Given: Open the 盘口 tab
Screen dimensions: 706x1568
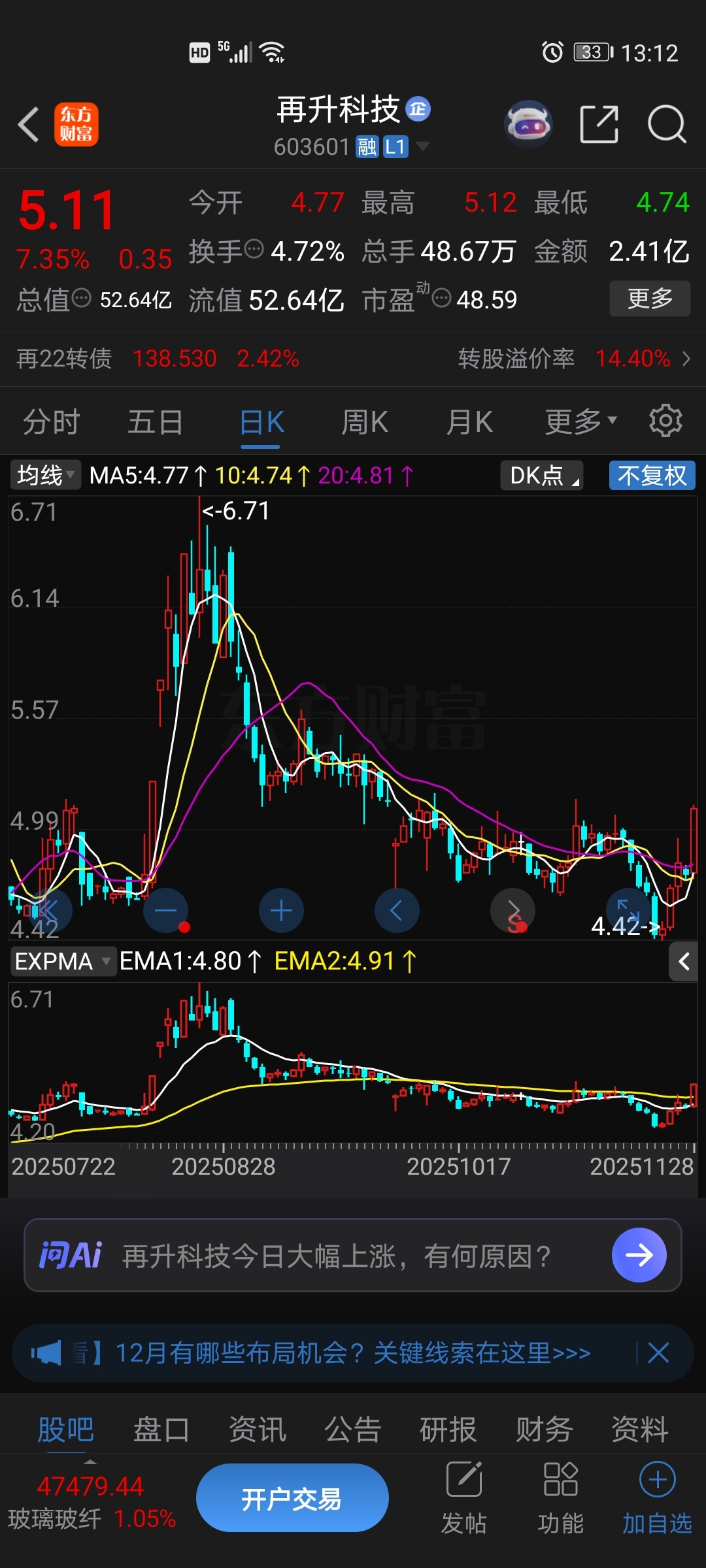Looking at the screenshot, I should (161, 1429).
